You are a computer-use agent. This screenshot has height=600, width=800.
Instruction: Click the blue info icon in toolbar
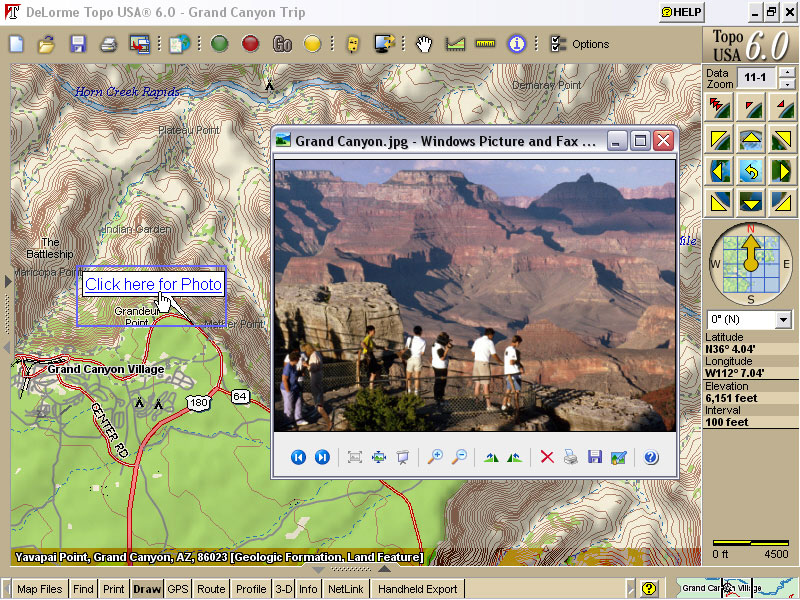(x=516, y=44)
